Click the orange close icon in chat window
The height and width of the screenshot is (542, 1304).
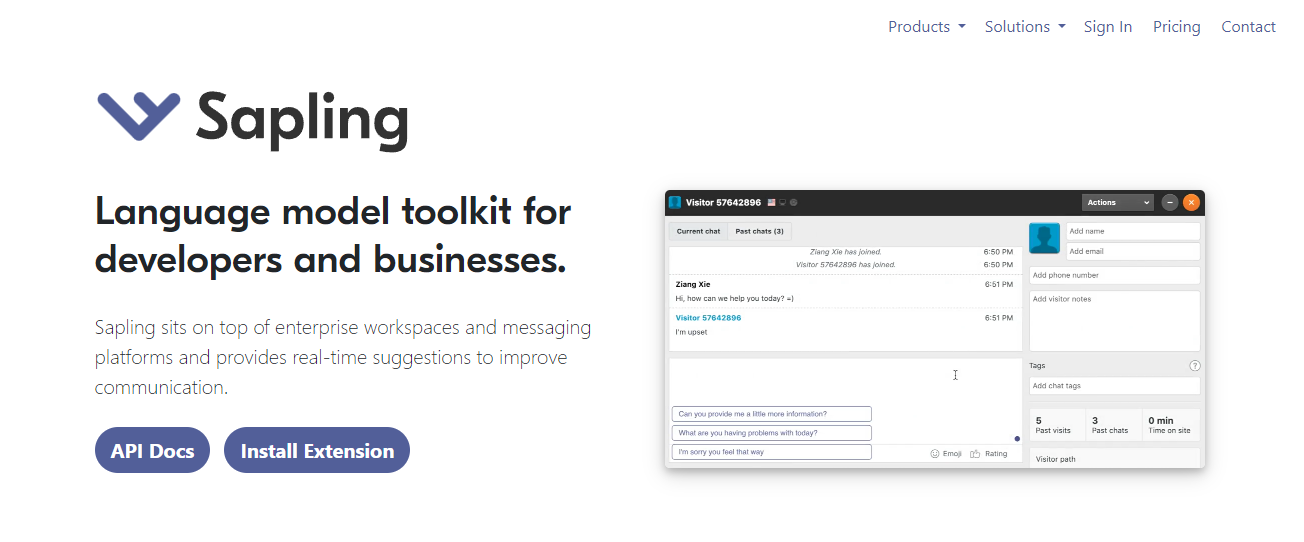click(x=1191, y=202)
